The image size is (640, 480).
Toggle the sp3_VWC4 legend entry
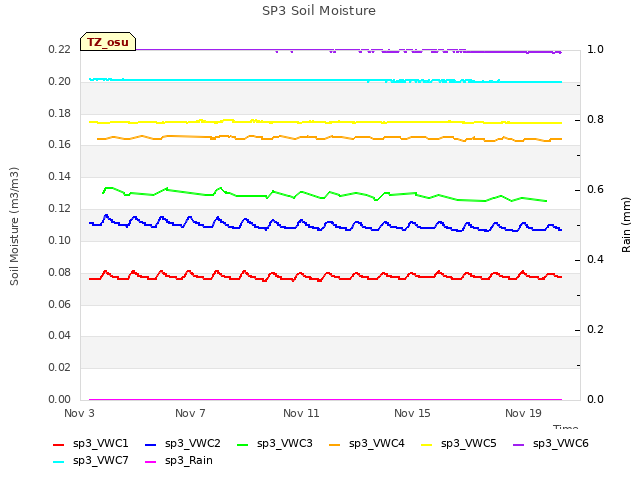pyautogui.click(x=367, y=444)
